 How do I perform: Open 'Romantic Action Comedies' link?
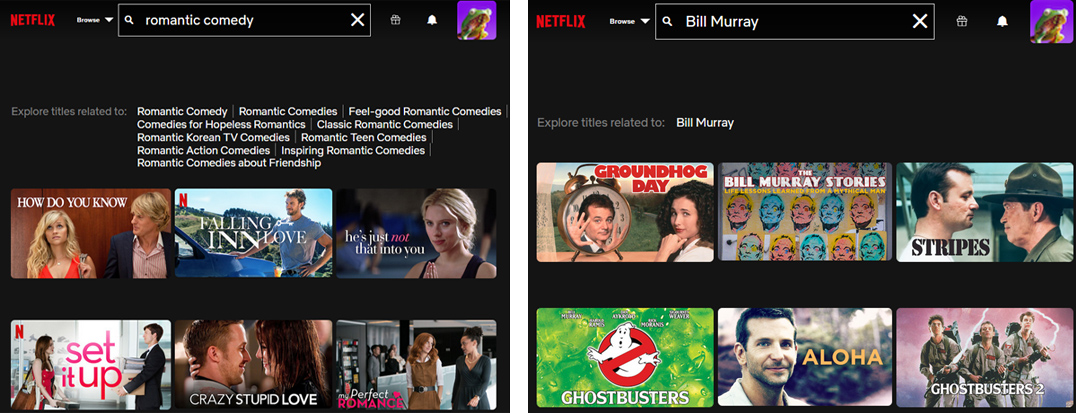click(x=203, y=150)
